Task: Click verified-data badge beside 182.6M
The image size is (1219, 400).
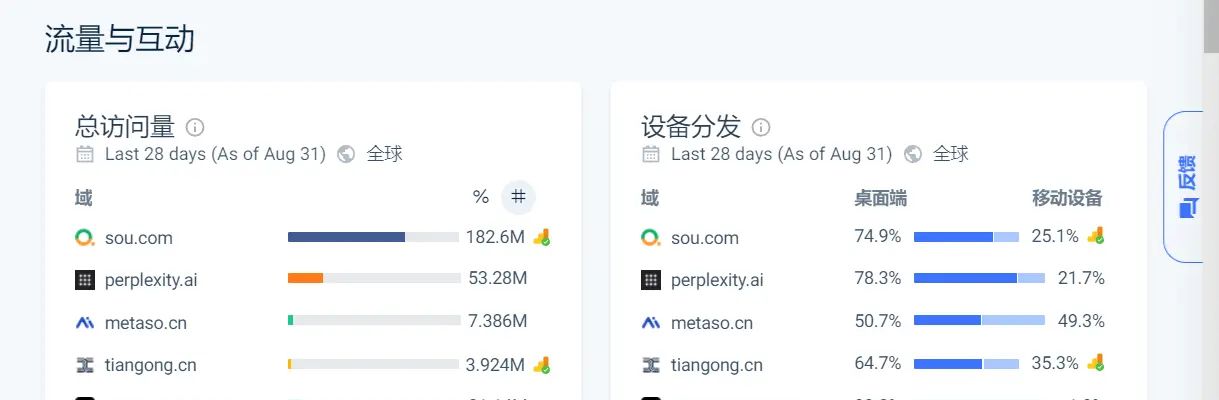Action: point(542,237)
